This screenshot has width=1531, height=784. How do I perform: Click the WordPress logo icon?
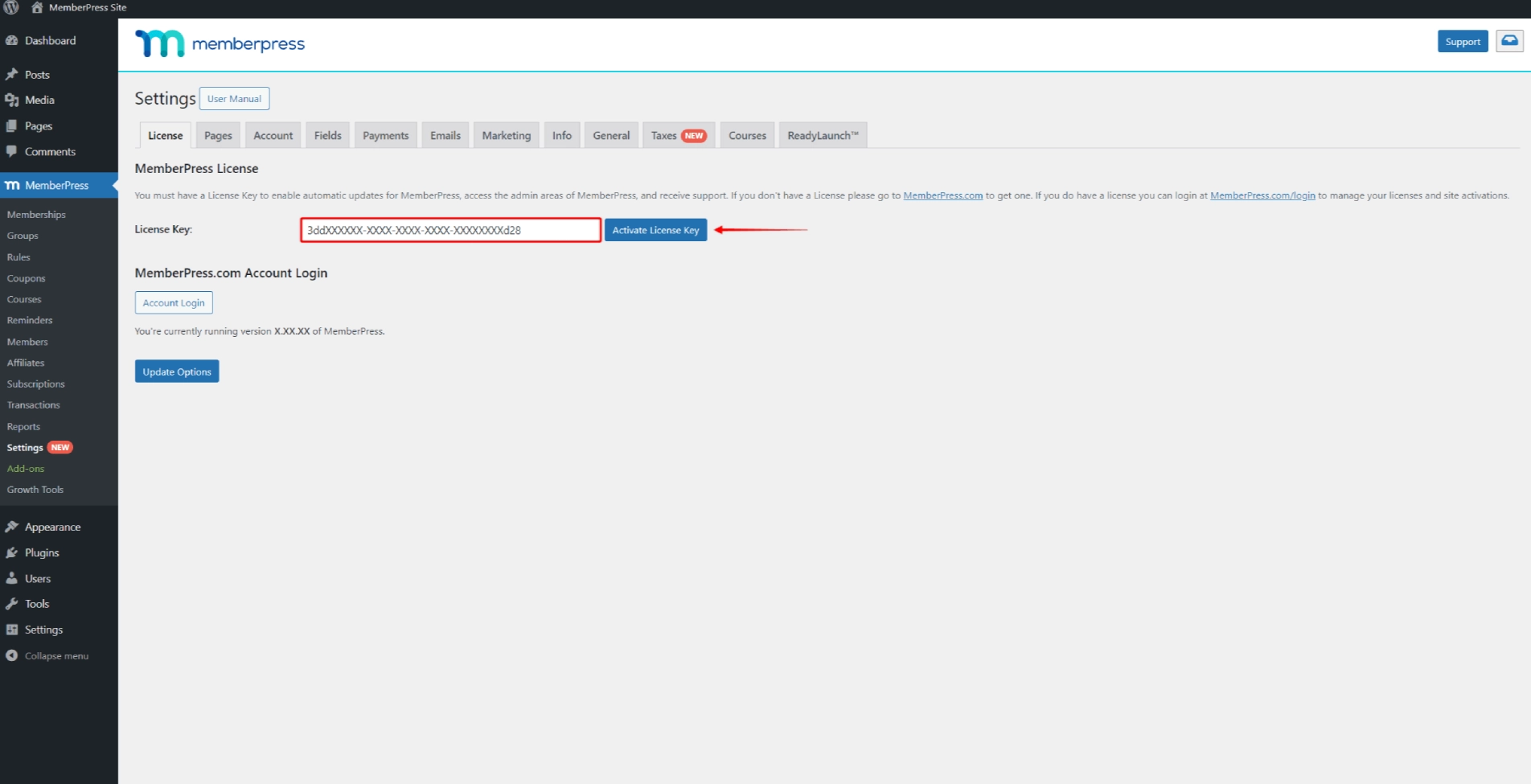point(11,7)
